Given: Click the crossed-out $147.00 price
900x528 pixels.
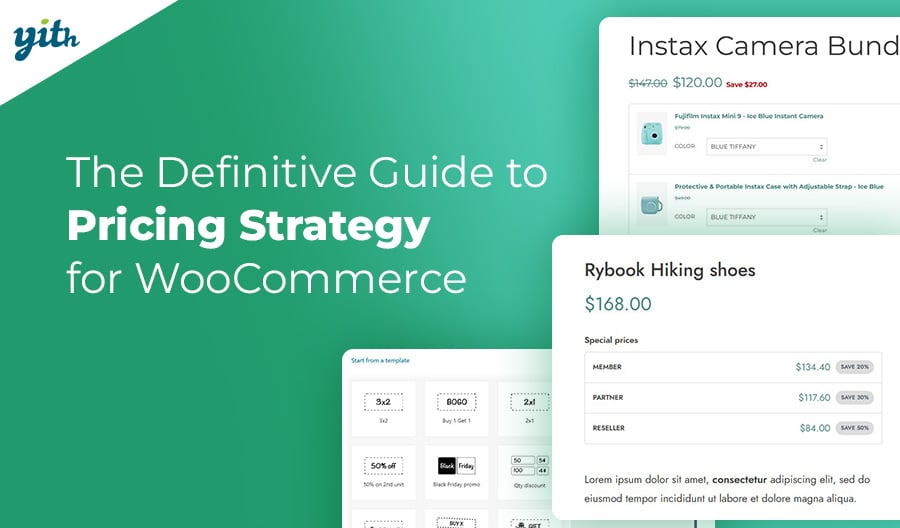Looking at the screenshot, I should click(647, 84).
